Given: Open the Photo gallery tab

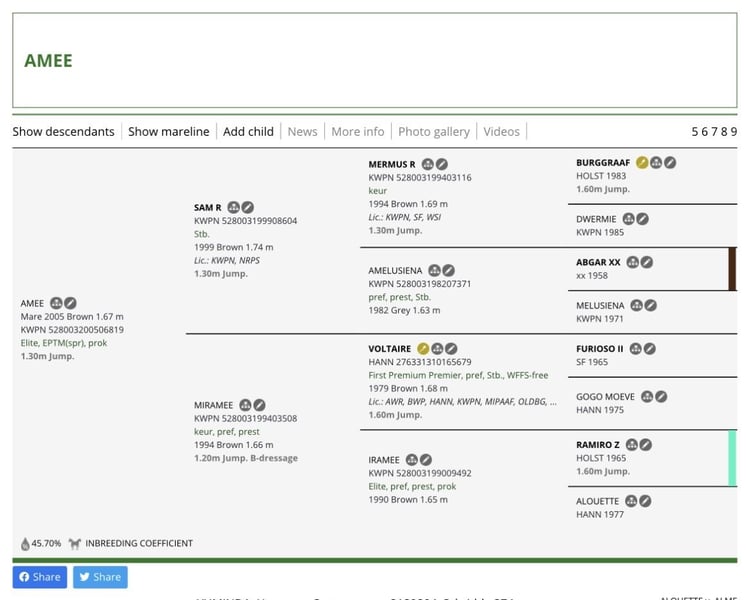Looking at the screenshot, I should click(433, 131).
